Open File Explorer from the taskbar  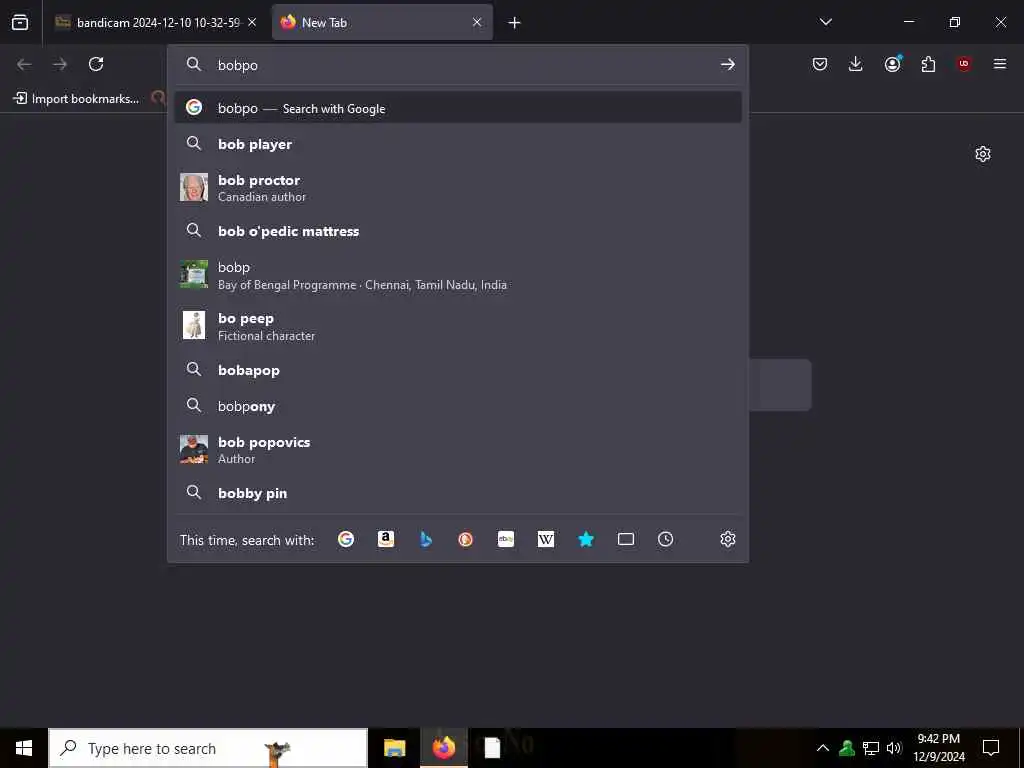tap(394, 748)
